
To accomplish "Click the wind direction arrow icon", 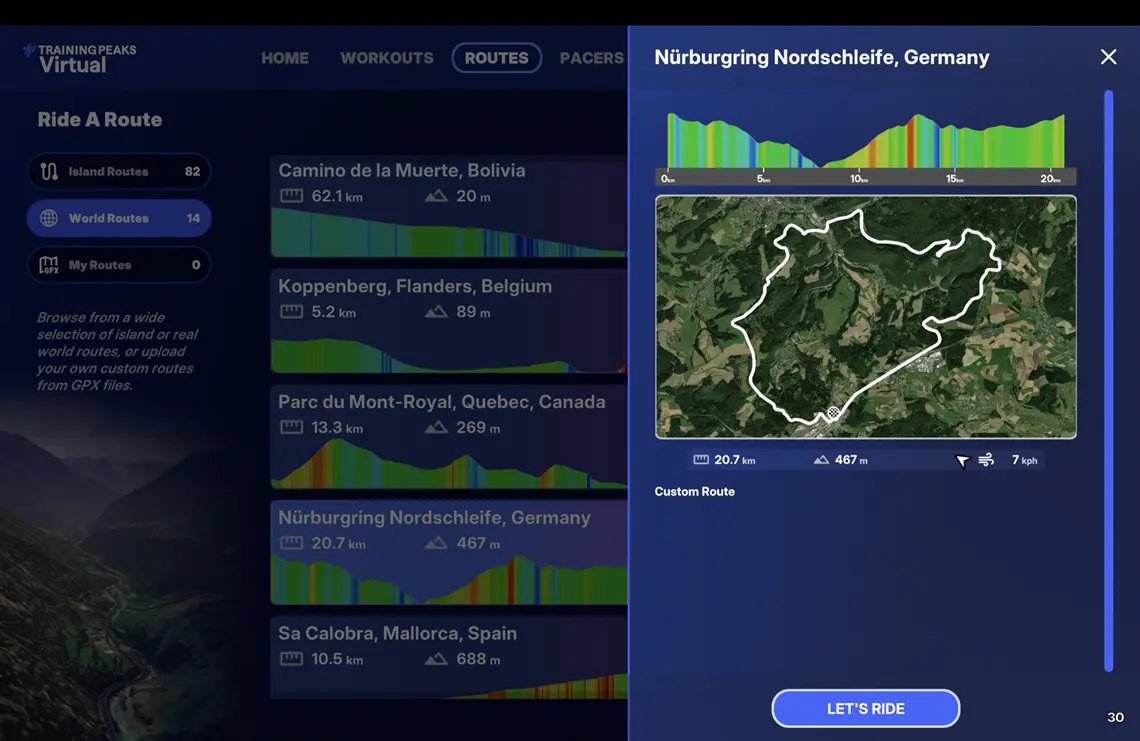I will click(962, 460).
